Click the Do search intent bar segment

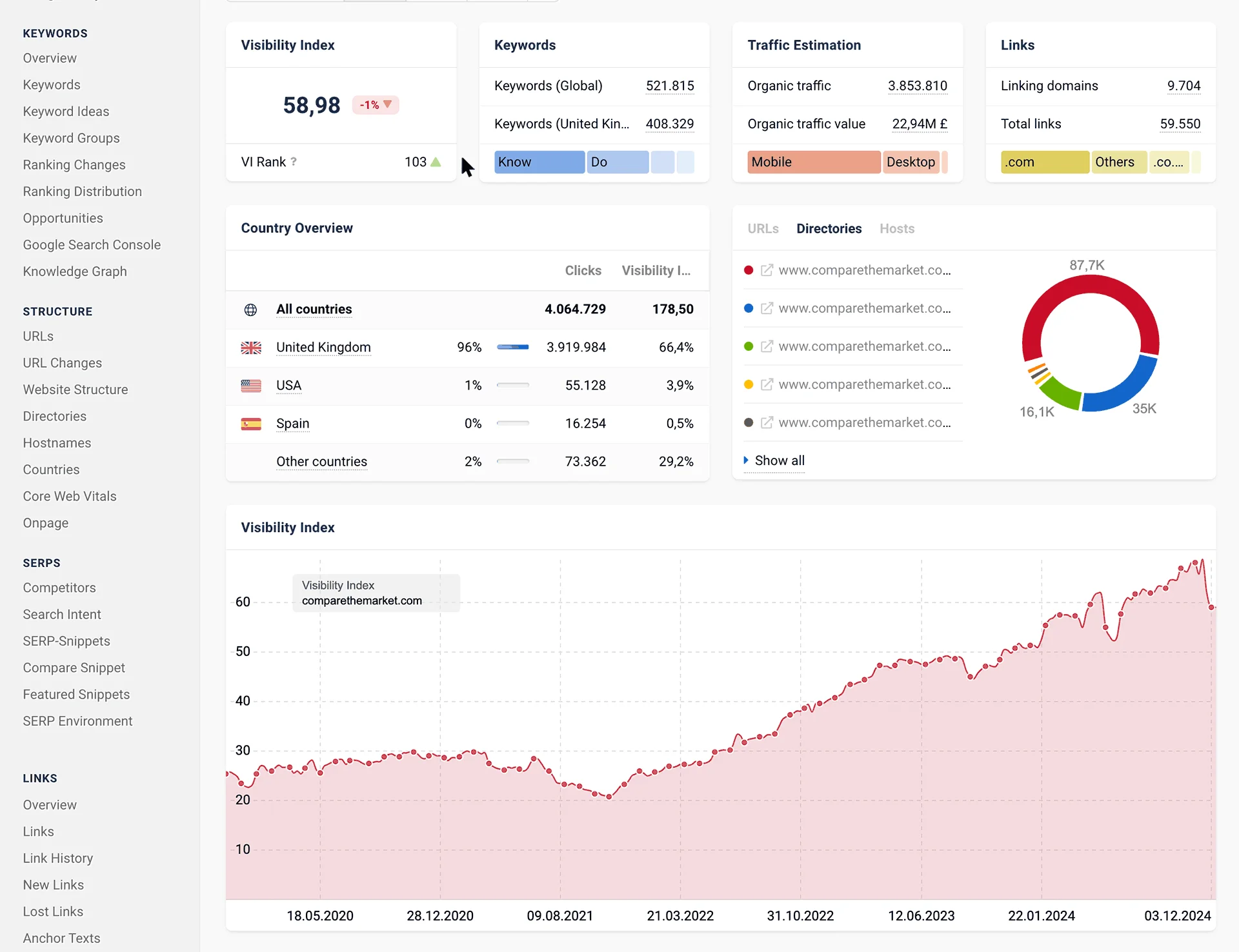[618, 162]
